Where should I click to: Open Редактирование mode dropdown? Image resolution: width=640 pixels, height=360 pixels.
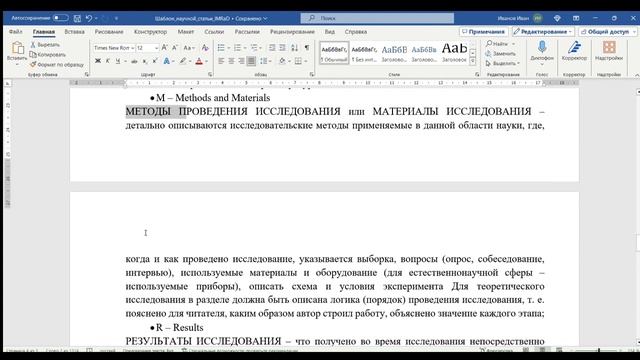tap(543, 31)
